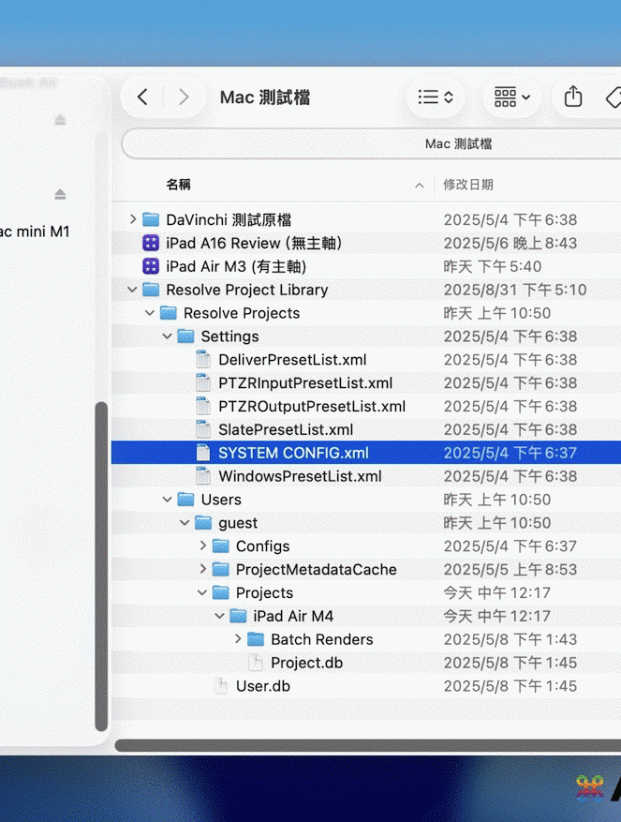Sort by the 名稱 column header
621x822 pixels.
point(179,185)
